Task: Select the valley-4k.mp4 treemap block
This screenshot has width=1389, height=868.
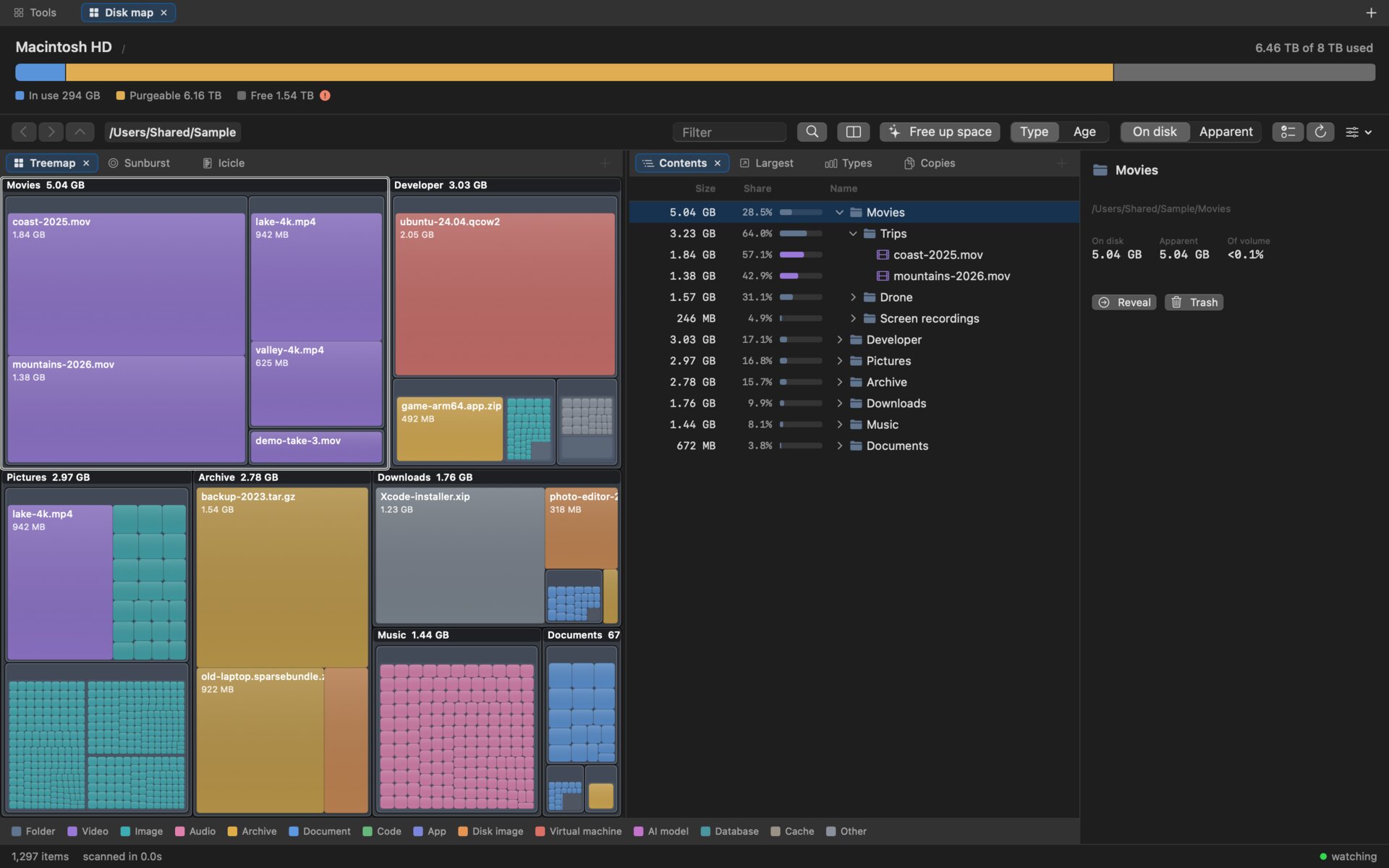Action: (316, 383)
